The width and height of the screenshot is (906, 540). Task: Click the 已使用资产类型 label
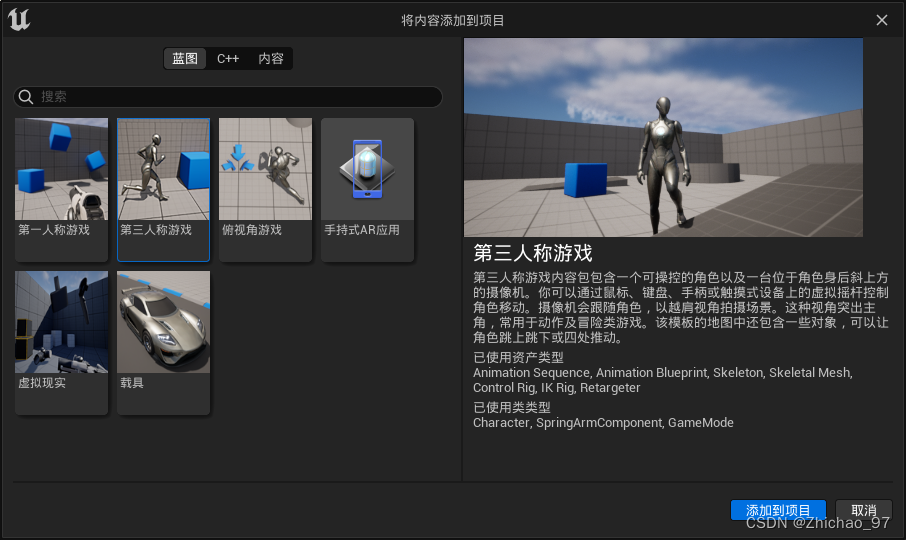click(x=518, y=357)
